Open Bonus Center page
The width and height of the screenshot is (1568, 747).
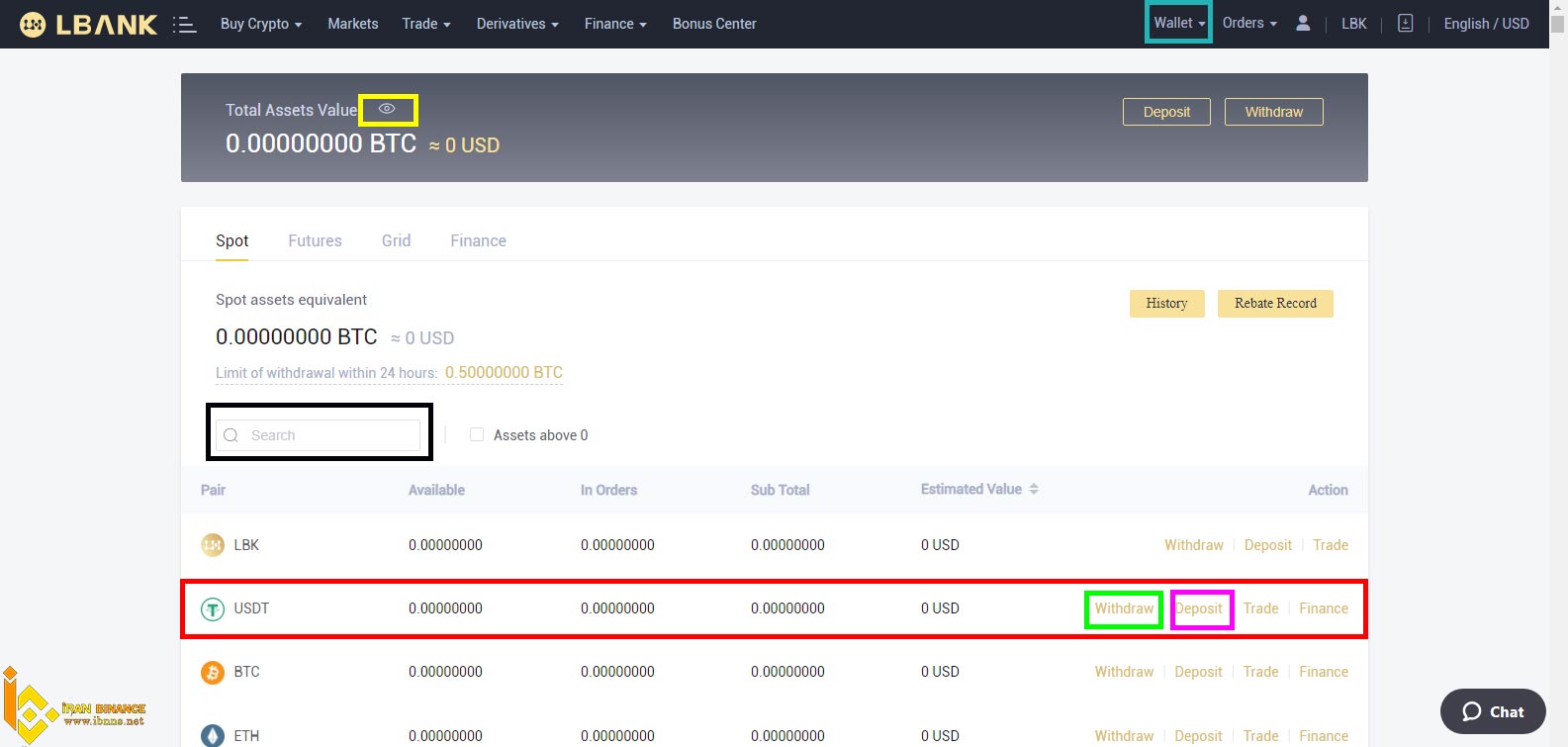[x=714, y=24]
